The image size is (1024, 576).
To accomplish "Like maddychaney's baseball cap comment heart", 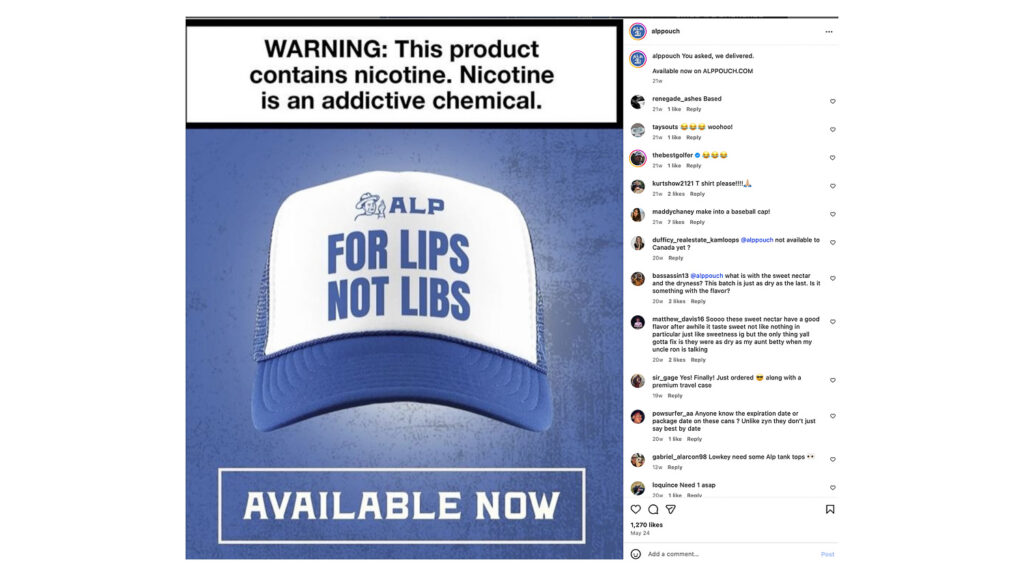I will tap(833, 214).
